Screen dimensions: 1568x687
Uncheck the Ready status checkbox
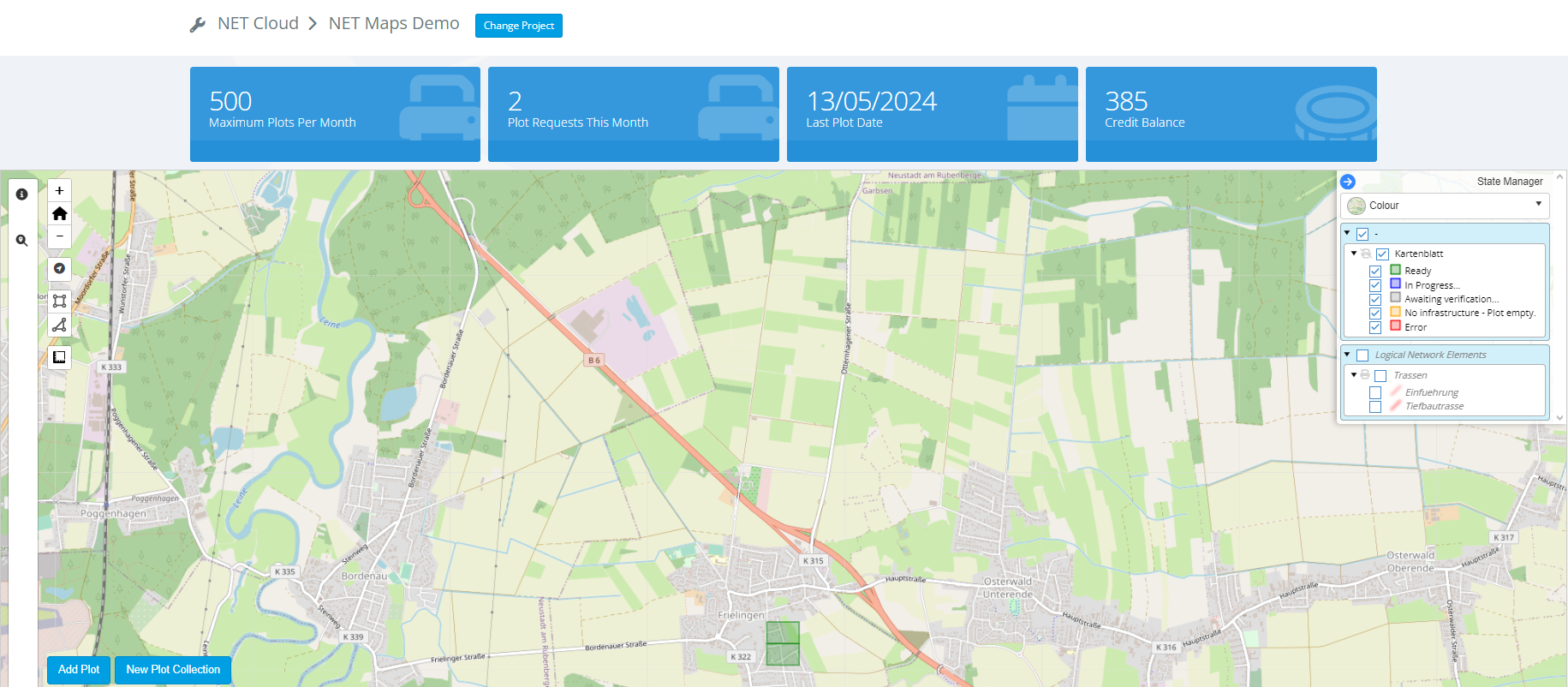(1375, 272)
